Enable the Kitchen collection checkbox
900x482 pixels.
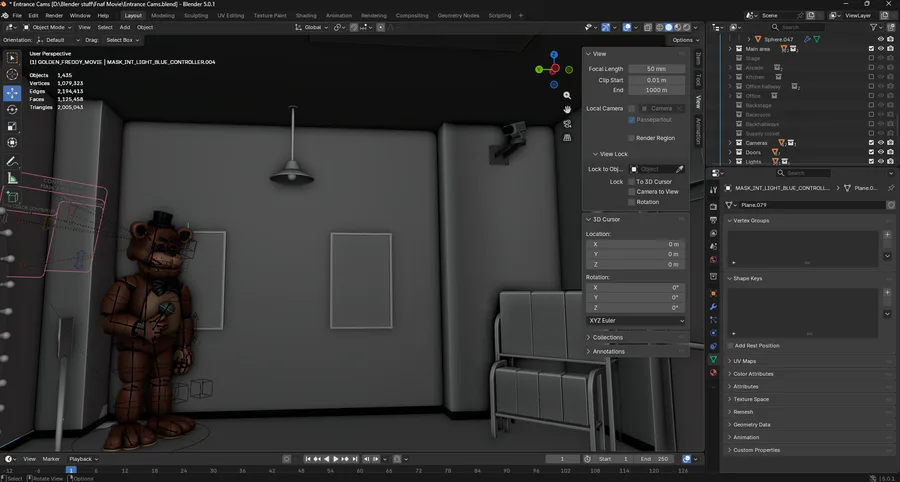(x=871, y=77)
